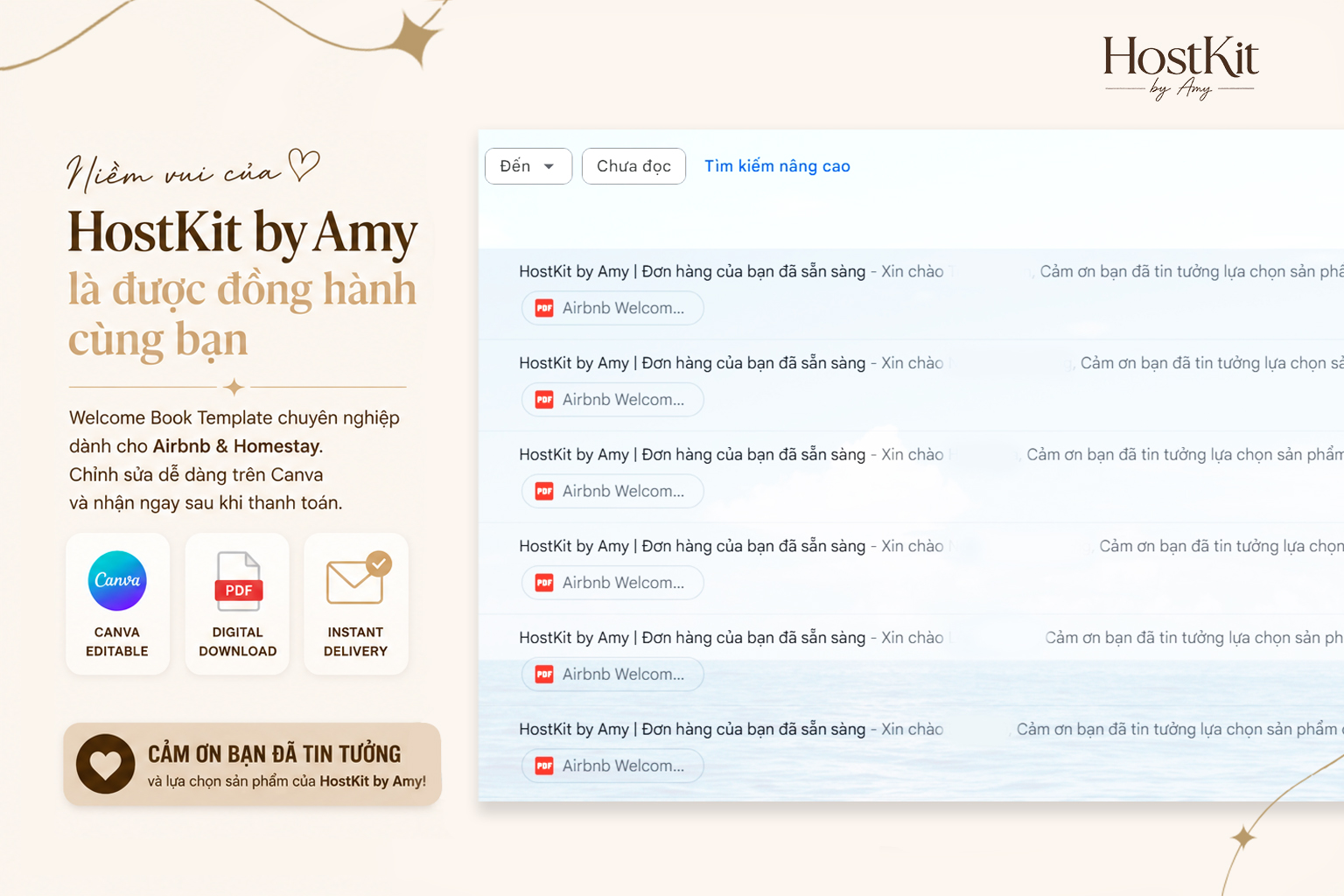Open "Tìm kiếm nâng cao" advanced search link
This screenshot has height=896, width=1344.
tap(777, 166)
